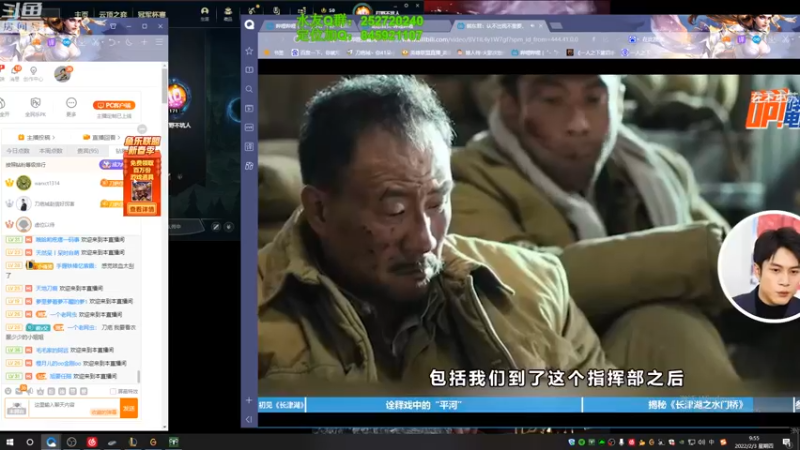Screen dimensions: 800x450
Task: Click the circular streamer webcam overlay
Action: pyautogui.click(x=759, y=266)
